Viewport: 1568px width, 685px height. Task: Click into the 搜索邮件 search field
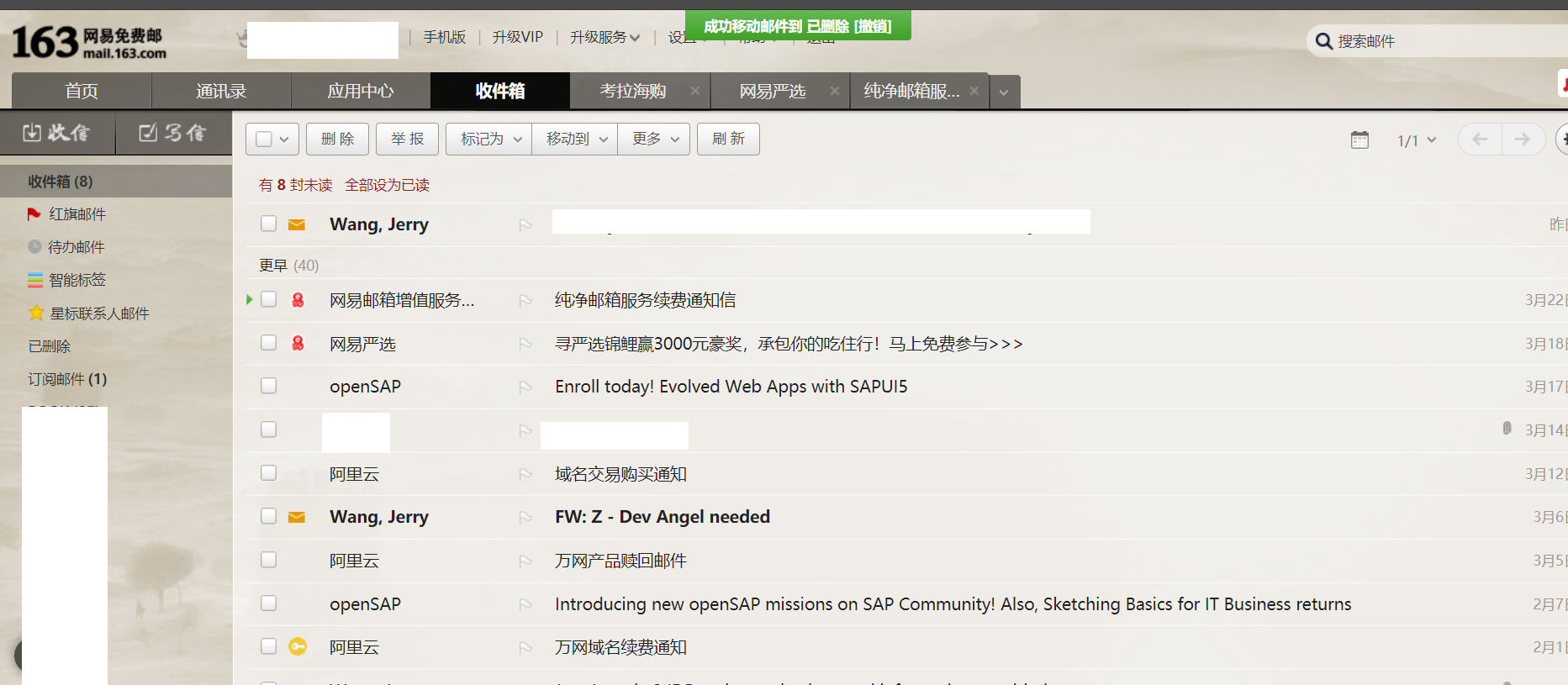point(1450,41)
